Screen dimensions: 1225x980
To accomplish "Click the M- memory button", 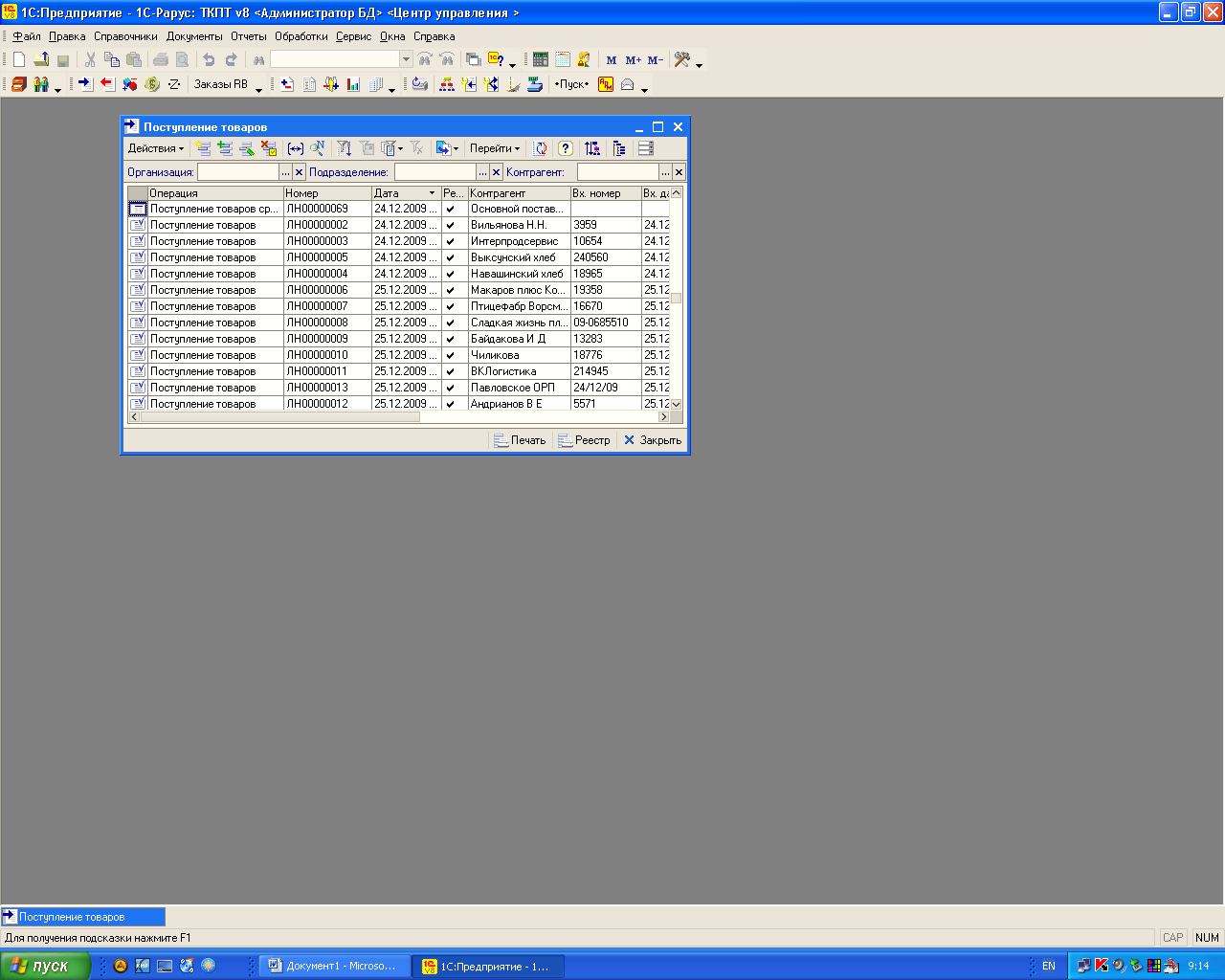I will pyautogui.click(x=656, y=60).
